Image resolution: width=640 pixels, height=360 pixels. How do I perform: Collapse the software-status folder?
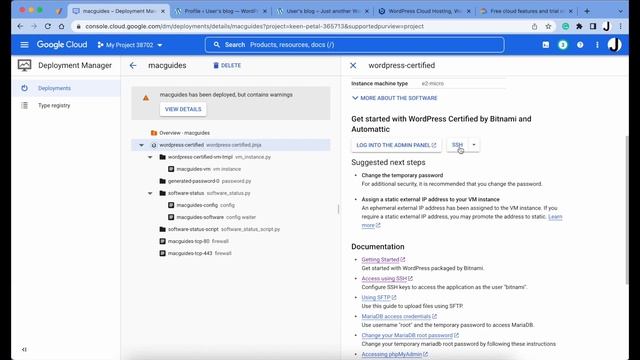(x=150, y=193)
